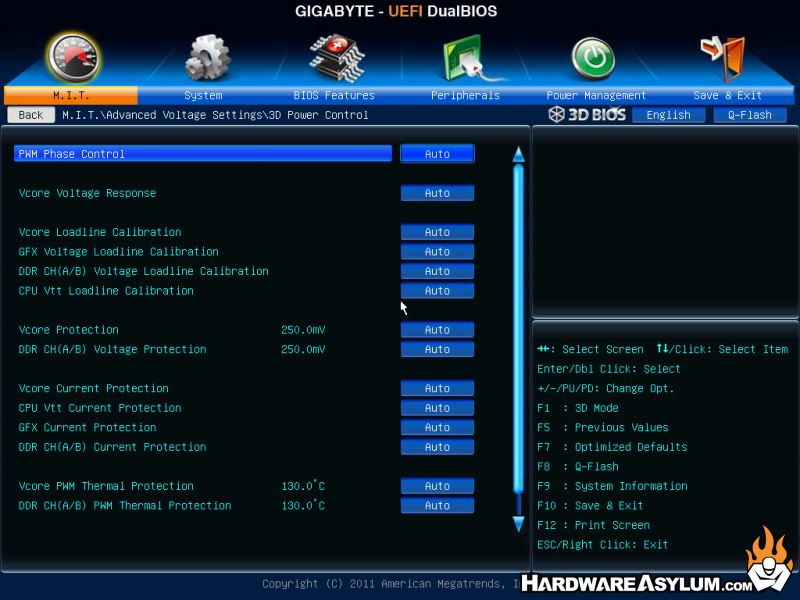Click the M.I.T. speedometer gauge icon
The image size is (800, 600).
pyautogui.click(x=73, y=58)
